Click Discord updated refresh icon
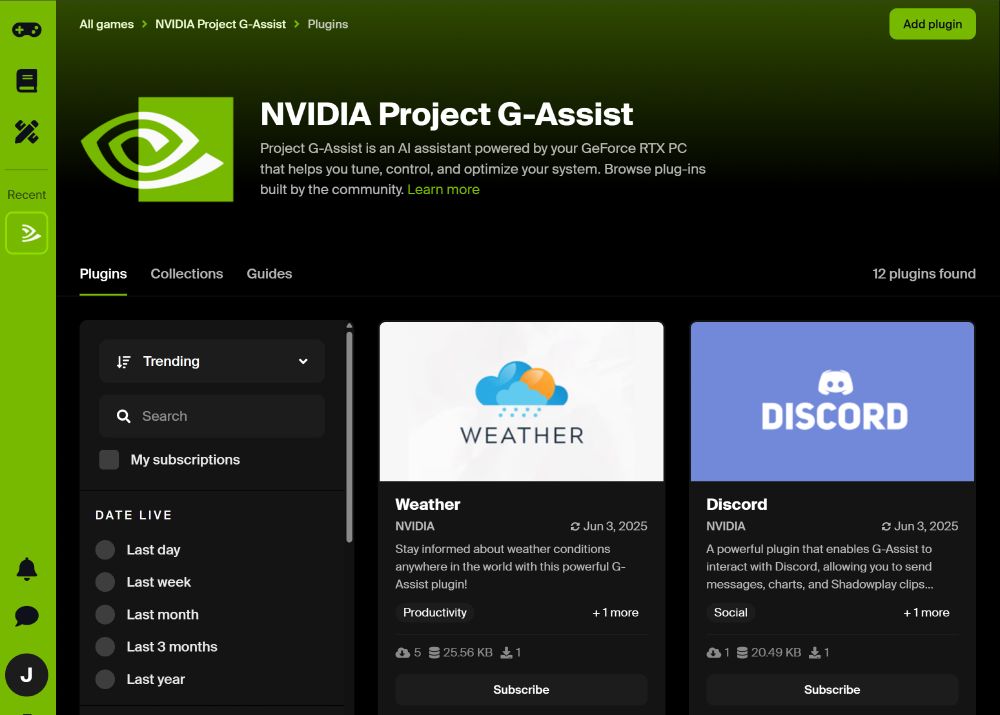Image resolution: width=1000 pixels, height=715 pixels. coord(886,526)
